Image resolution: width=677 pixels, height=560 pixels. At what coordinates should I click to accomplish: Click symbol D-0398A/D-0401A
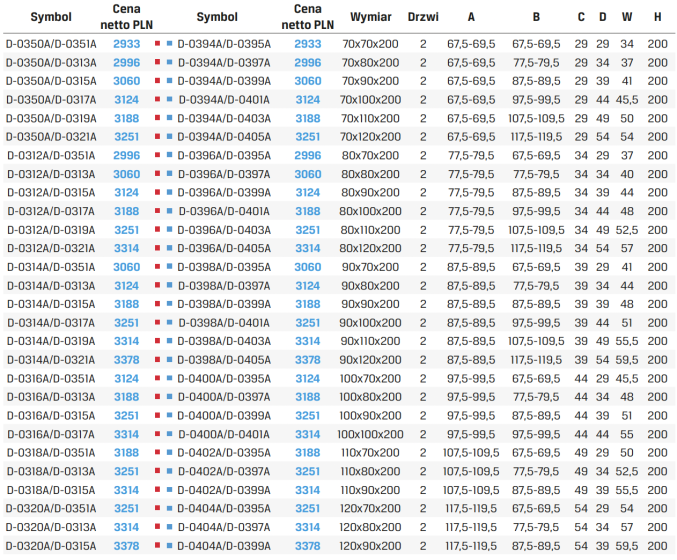(x=224, y=323)
